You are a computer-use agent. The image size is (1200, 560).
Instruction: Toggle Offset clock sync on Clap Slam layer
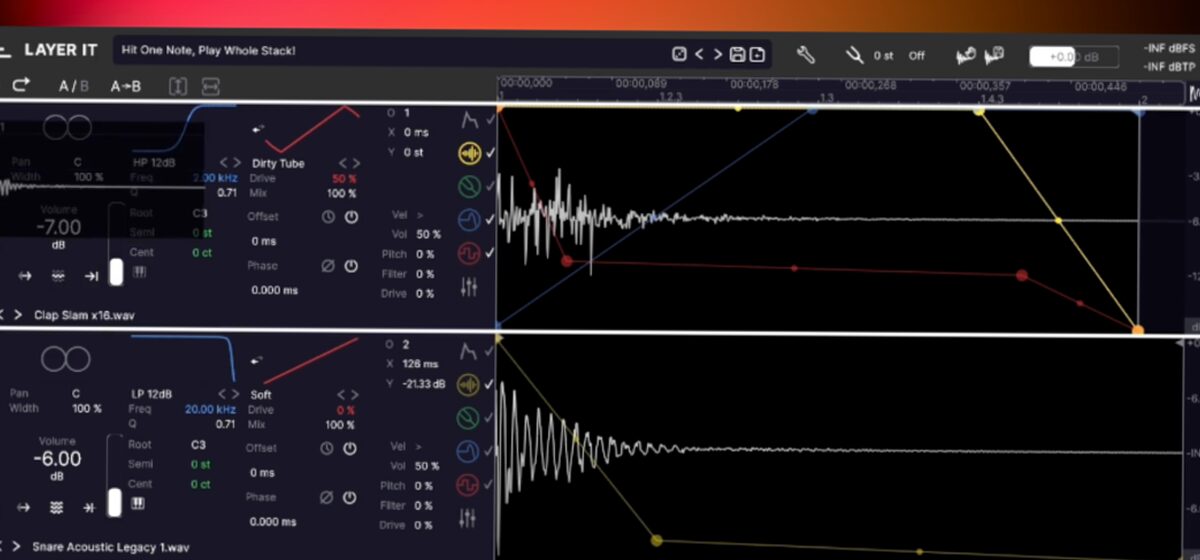point(328,217)
